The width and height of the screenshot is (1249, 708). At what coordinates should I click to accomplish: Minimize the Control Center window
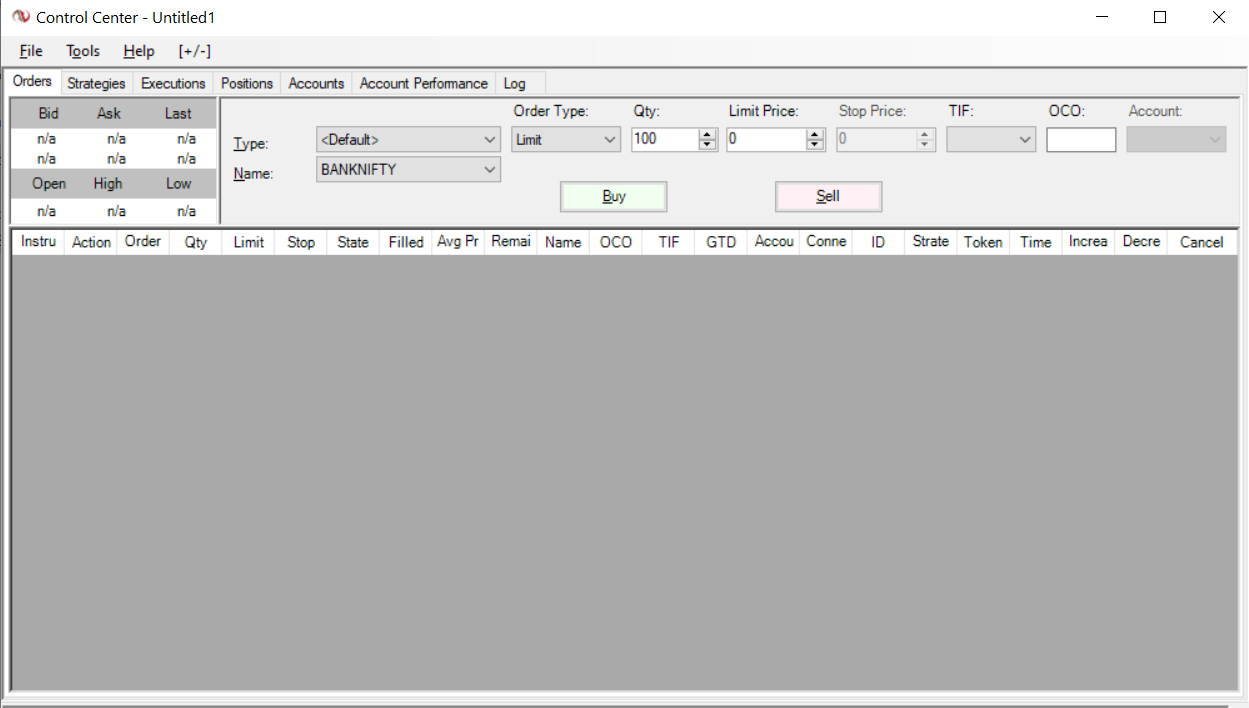pos(1102,17)
